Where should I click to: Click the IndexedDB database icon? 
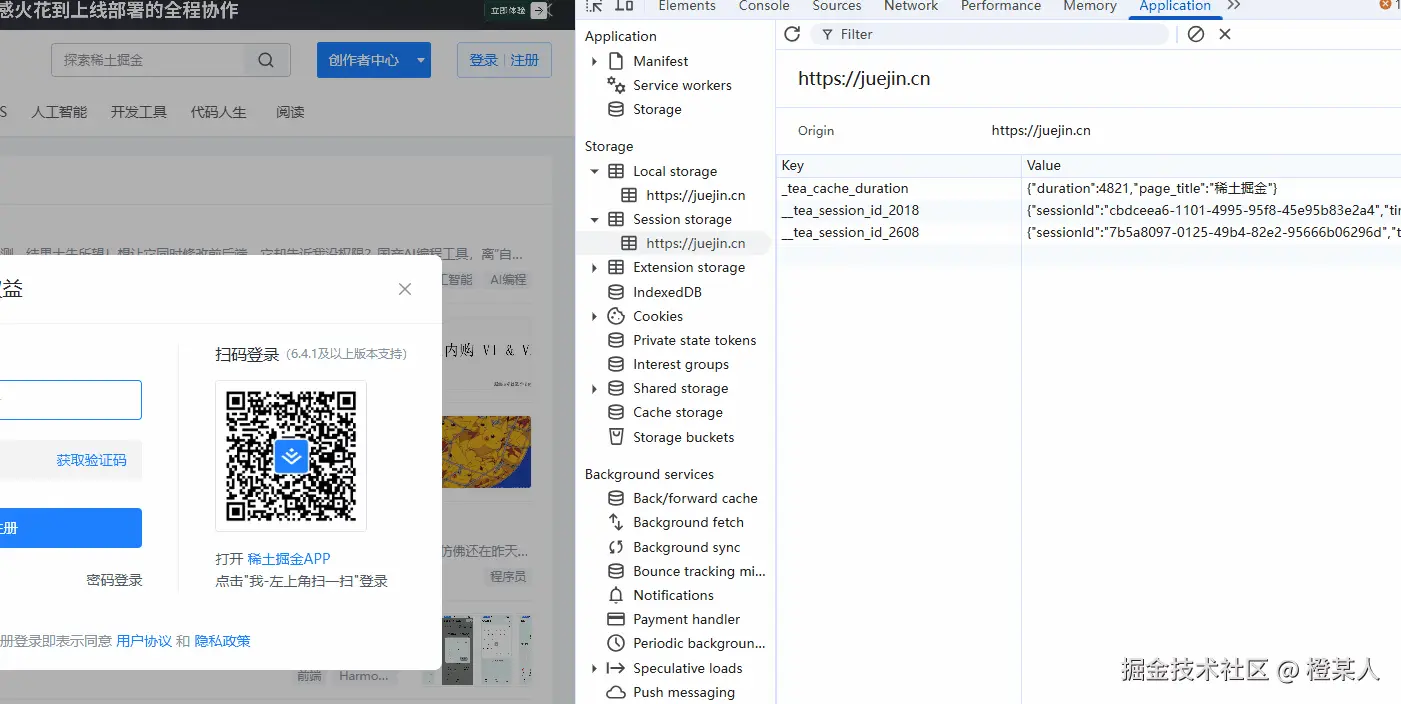pos(616,292)
